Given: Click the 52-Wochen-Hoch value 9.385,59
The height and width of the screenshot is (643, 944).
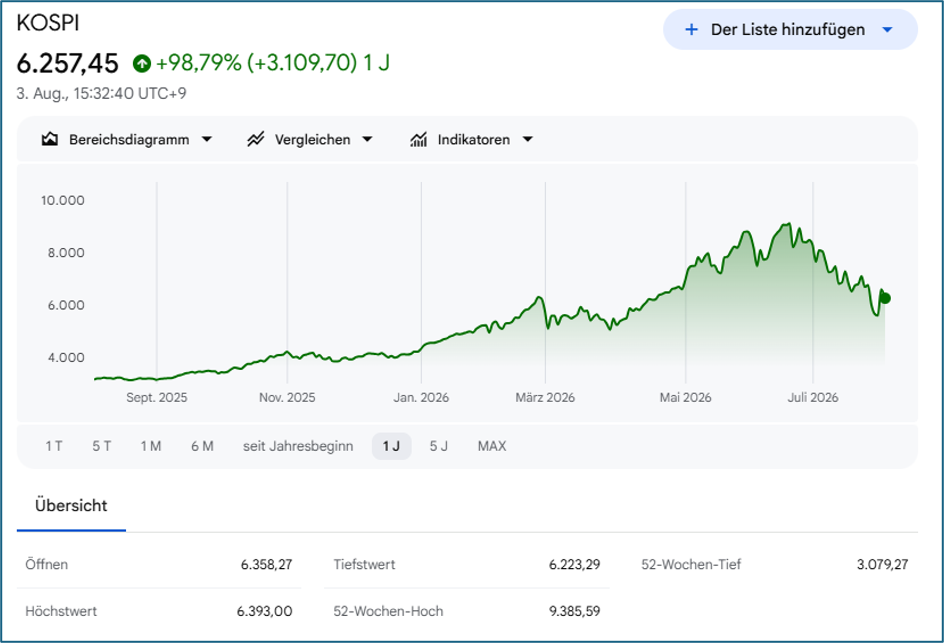Looking at the screenshot, I should click(x=574, y=612).
